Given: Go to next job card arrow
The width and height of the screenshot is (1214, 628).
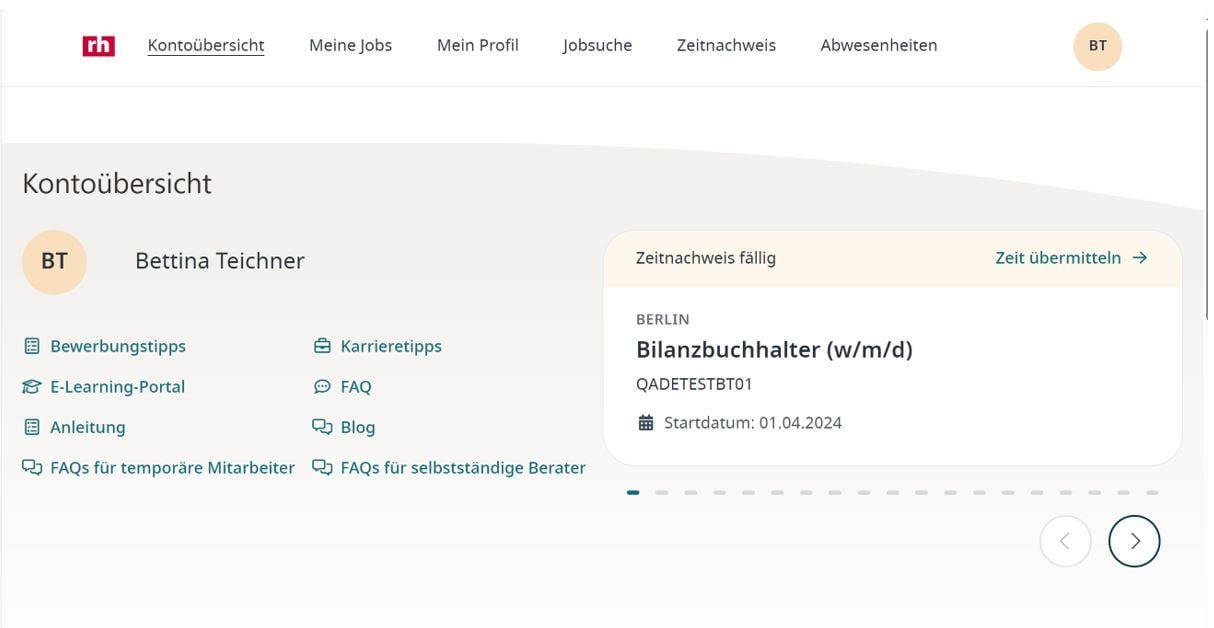Looking at the screenshot, I should pyautogui.click(x=1134, y=541).
